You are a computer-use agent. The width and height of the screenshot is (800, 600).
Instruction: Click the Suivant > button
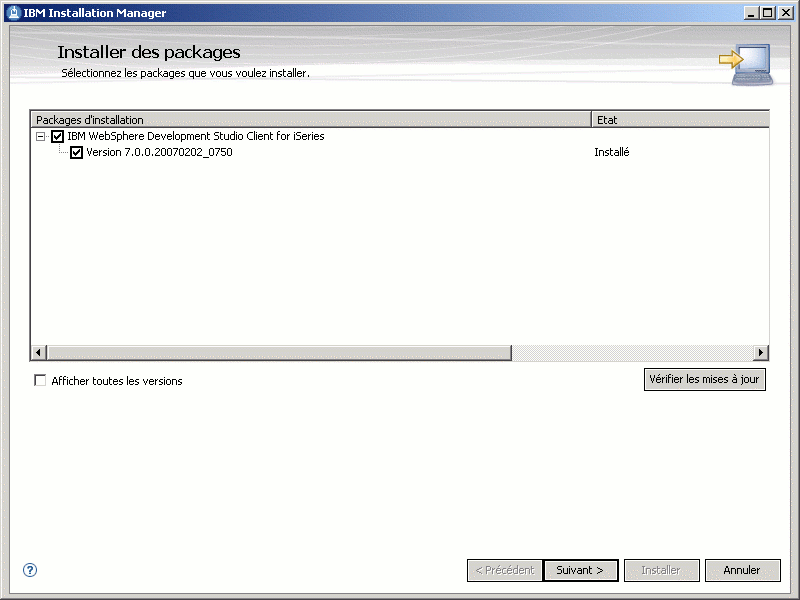point(581,570)
